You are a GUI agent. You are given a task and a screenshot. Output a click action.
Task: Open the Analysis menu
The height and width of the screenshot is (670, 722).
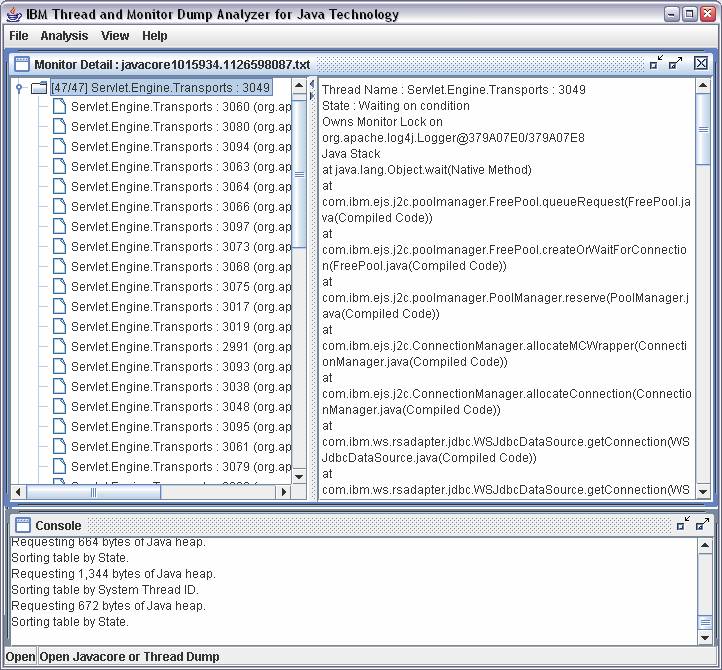64,36
